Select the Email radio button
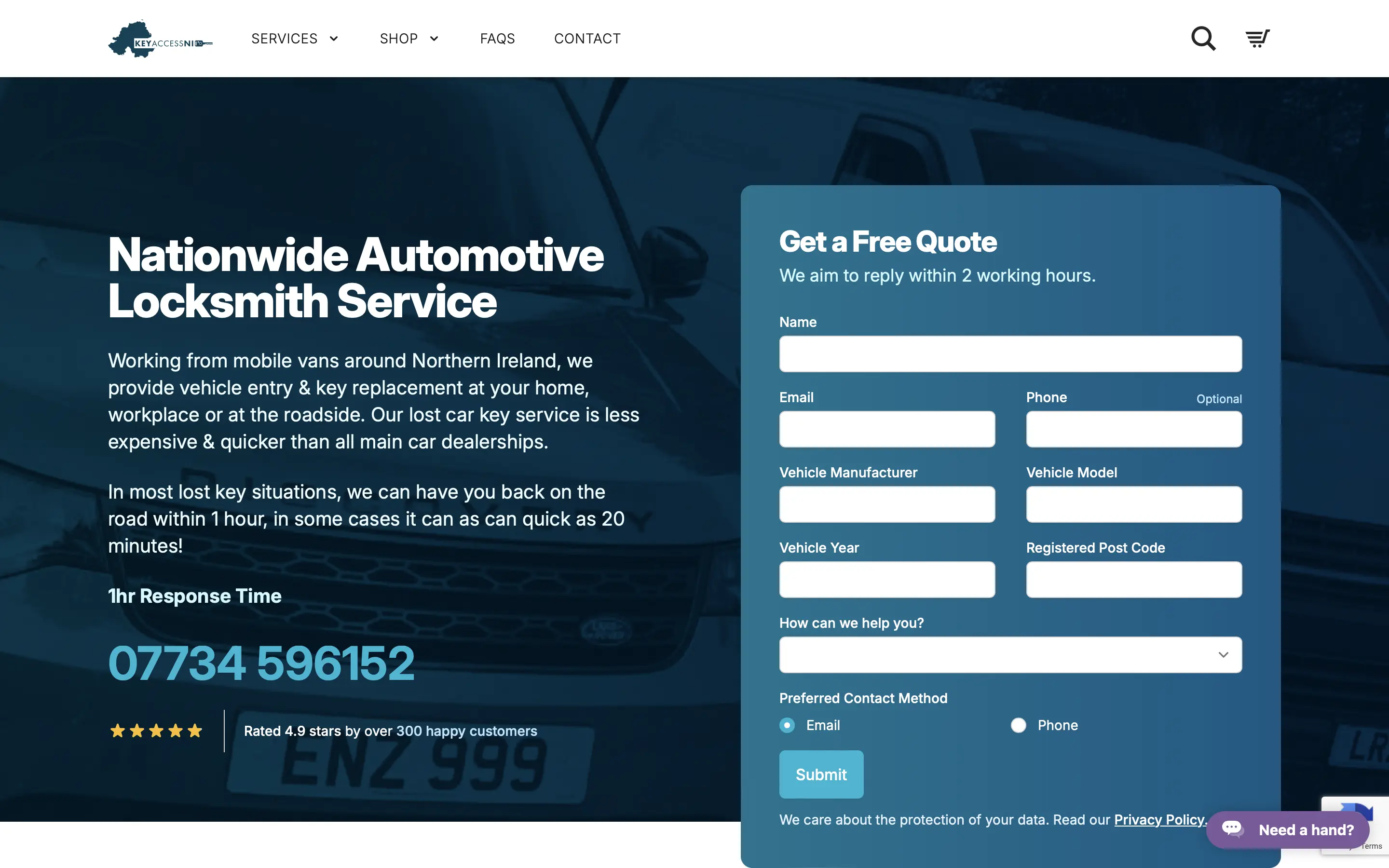This screenshot has height=868, width=1389. click(x=787, y=724)
